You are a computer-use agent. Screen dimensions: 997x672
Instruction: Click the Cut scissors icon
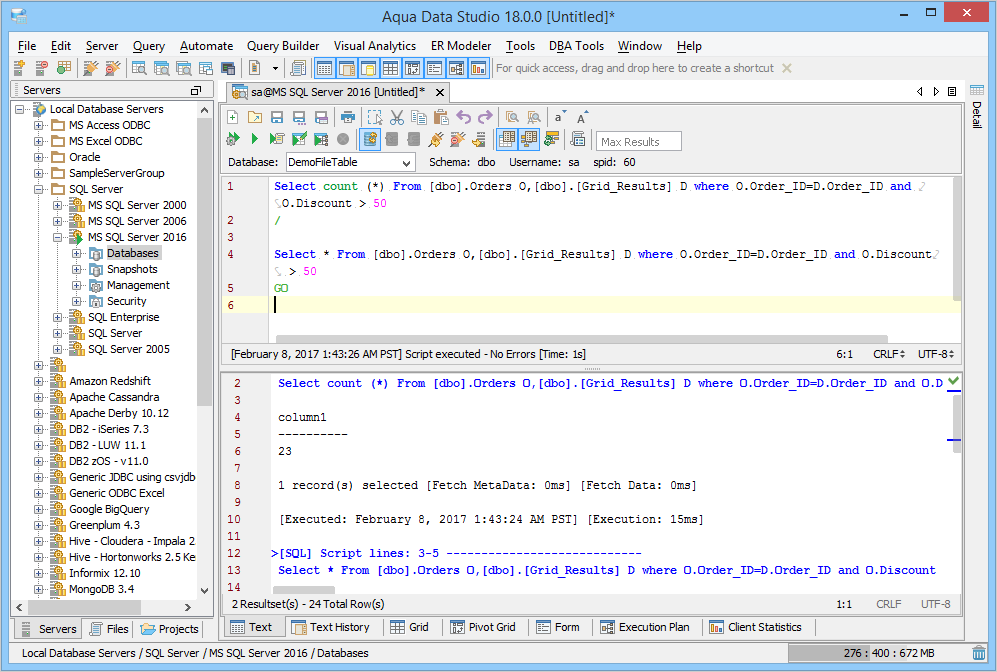397,117
